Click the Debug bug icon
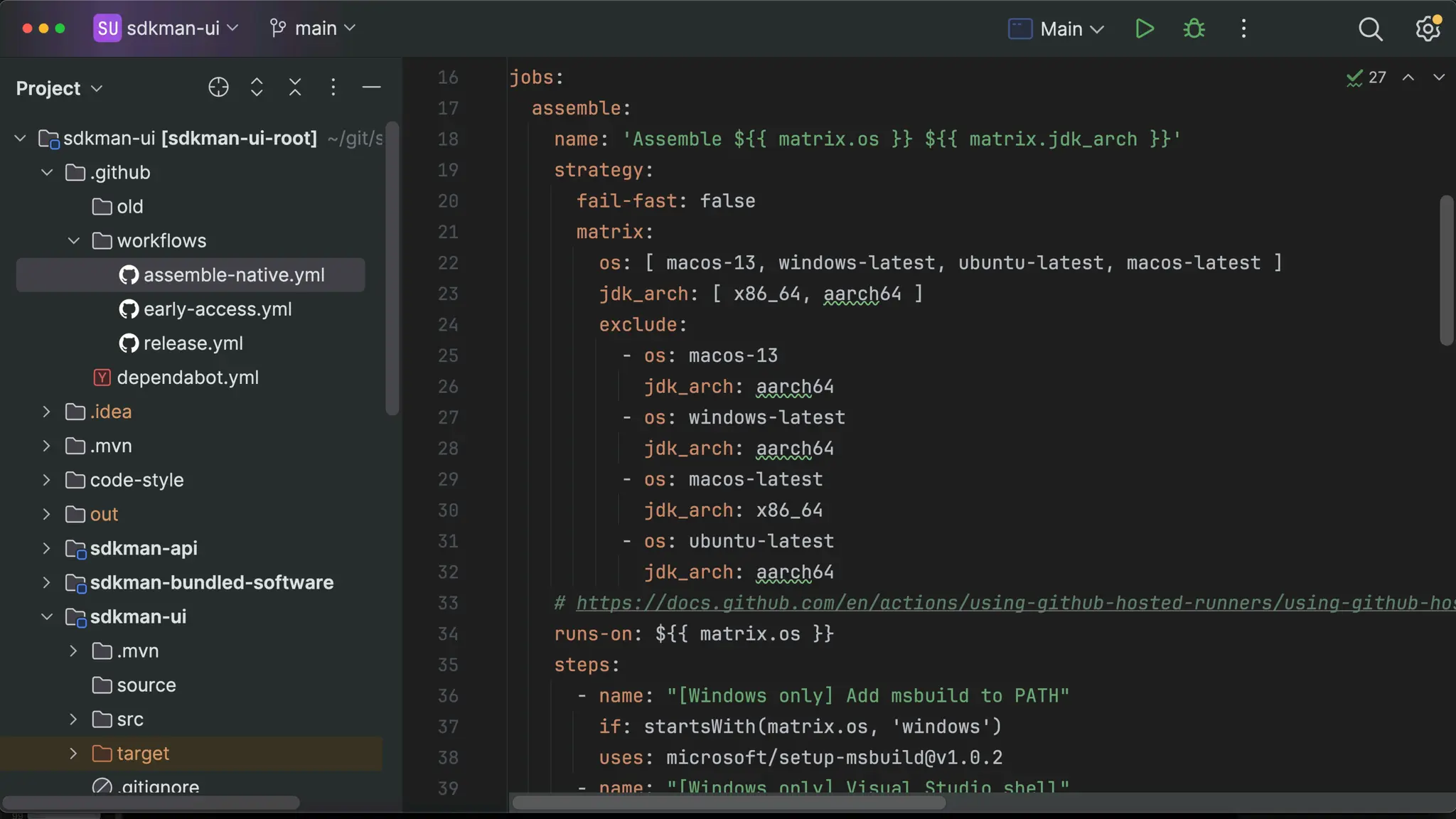This screenshot has width=1456, height=819. click(x=1194, y=28)
